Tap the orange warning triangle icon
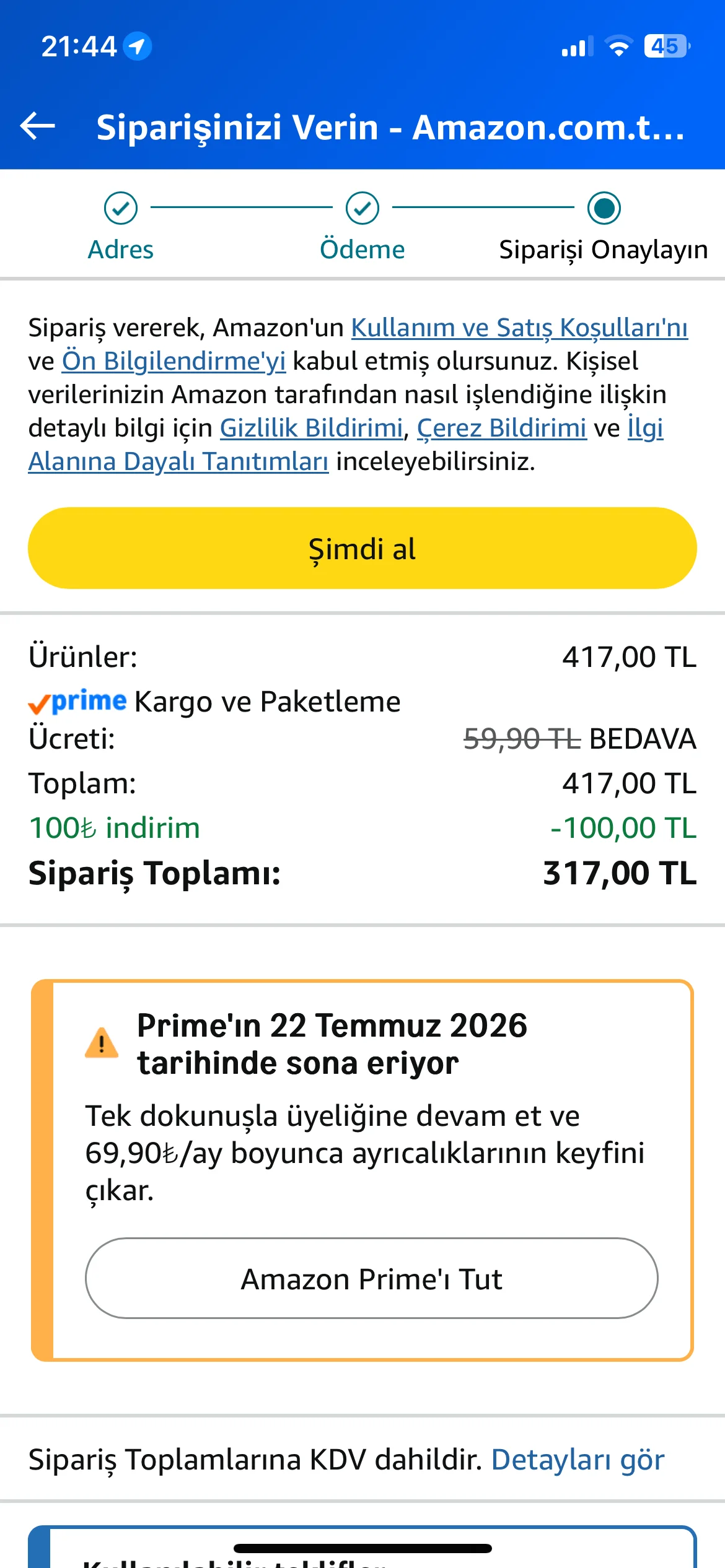The height and width of the screenshot is (1568, 725). pos(102,1043)
